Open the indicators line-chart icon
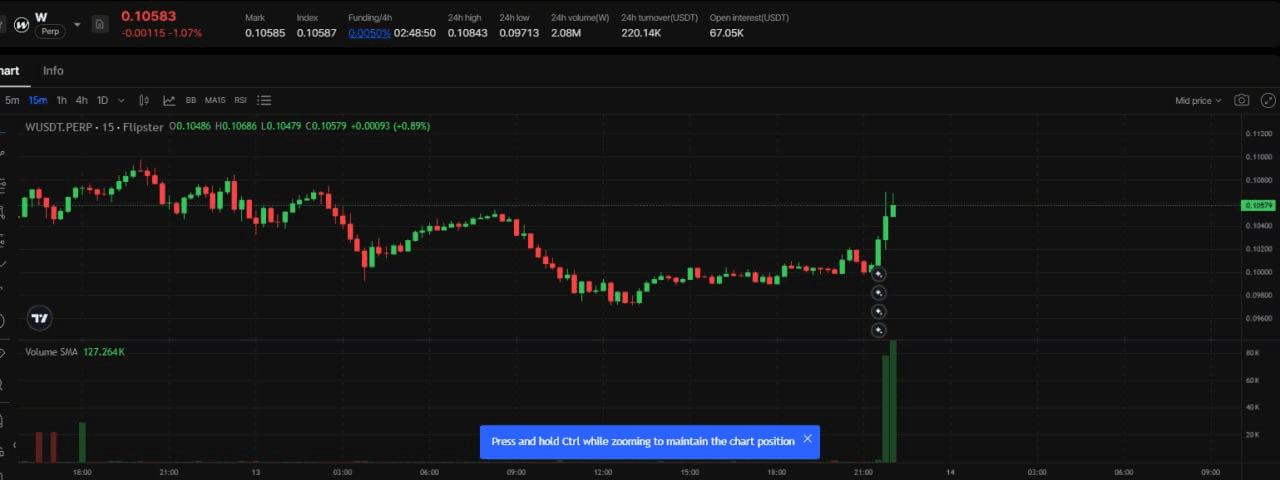Screen dimensions: 1280x480 click(169, 100)
